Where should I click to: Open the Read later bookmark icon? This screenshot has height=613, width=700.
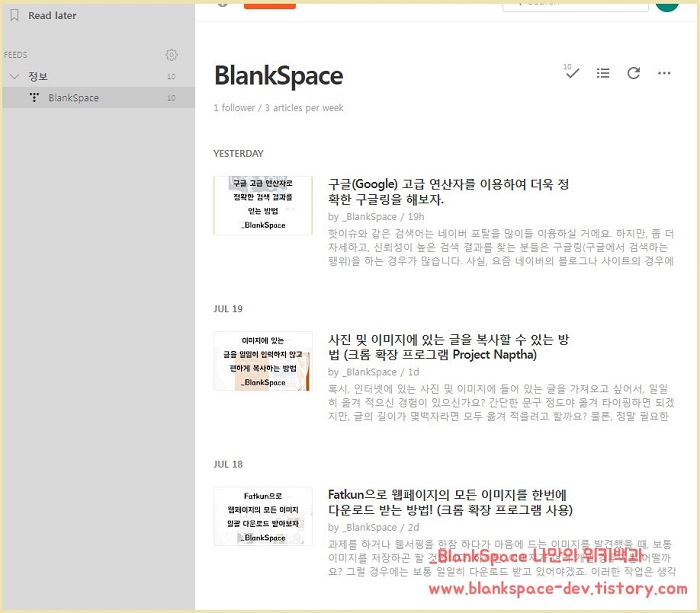pos(14,16)
